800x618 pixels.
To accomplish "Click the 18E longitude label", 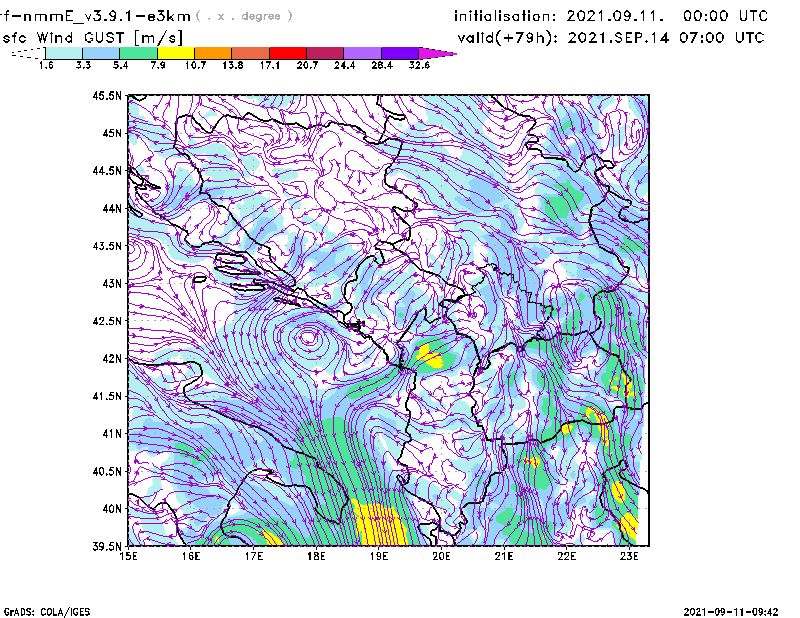I will (x=316, y=556).
